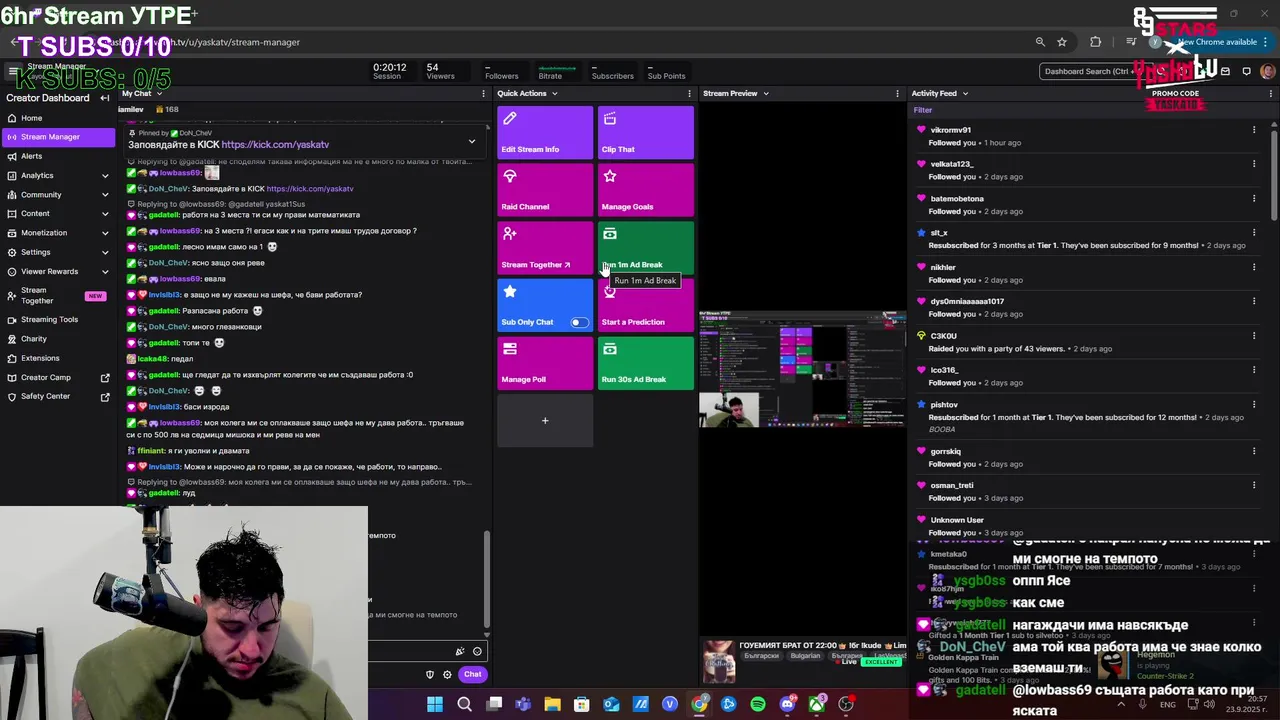Open Activity Feed panel options menu
Viewport: 1280px width, 720px height.
point(1273,93)
